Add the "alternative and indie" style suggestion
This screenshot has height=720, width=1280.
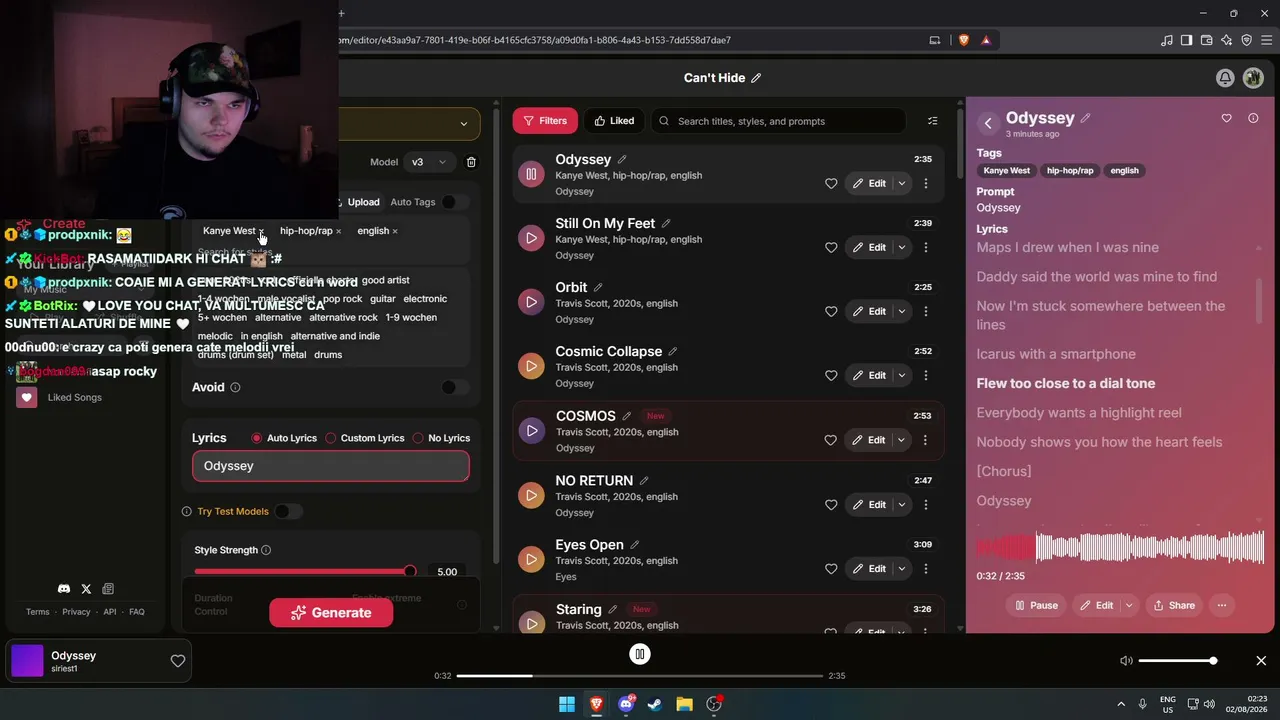pos(335,337)
